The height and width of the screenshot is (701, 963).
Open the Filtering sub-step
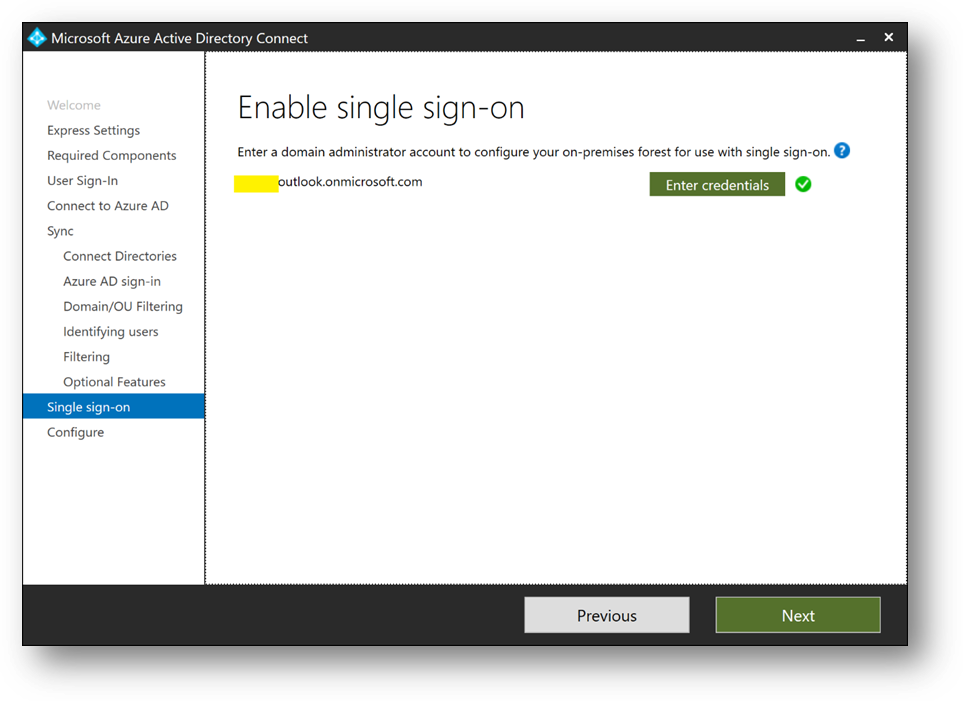(87, 357)
